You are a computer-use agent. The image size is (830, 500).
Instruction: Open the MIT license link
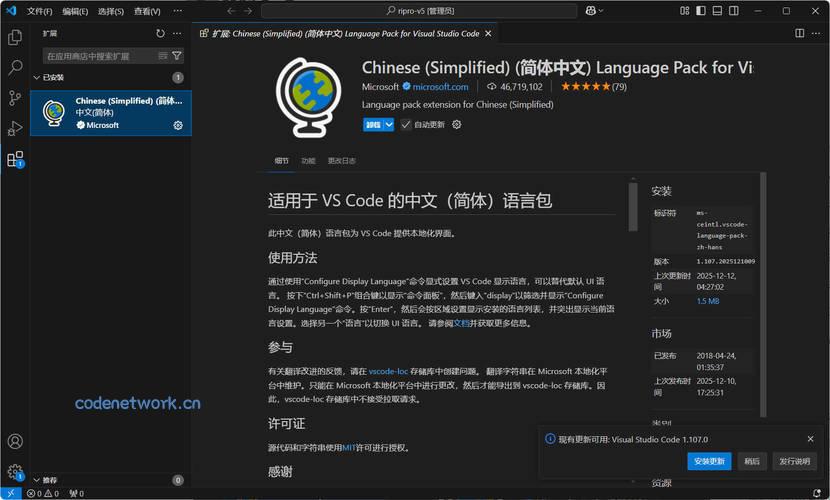pyautogui.click(x=349, y=448)
